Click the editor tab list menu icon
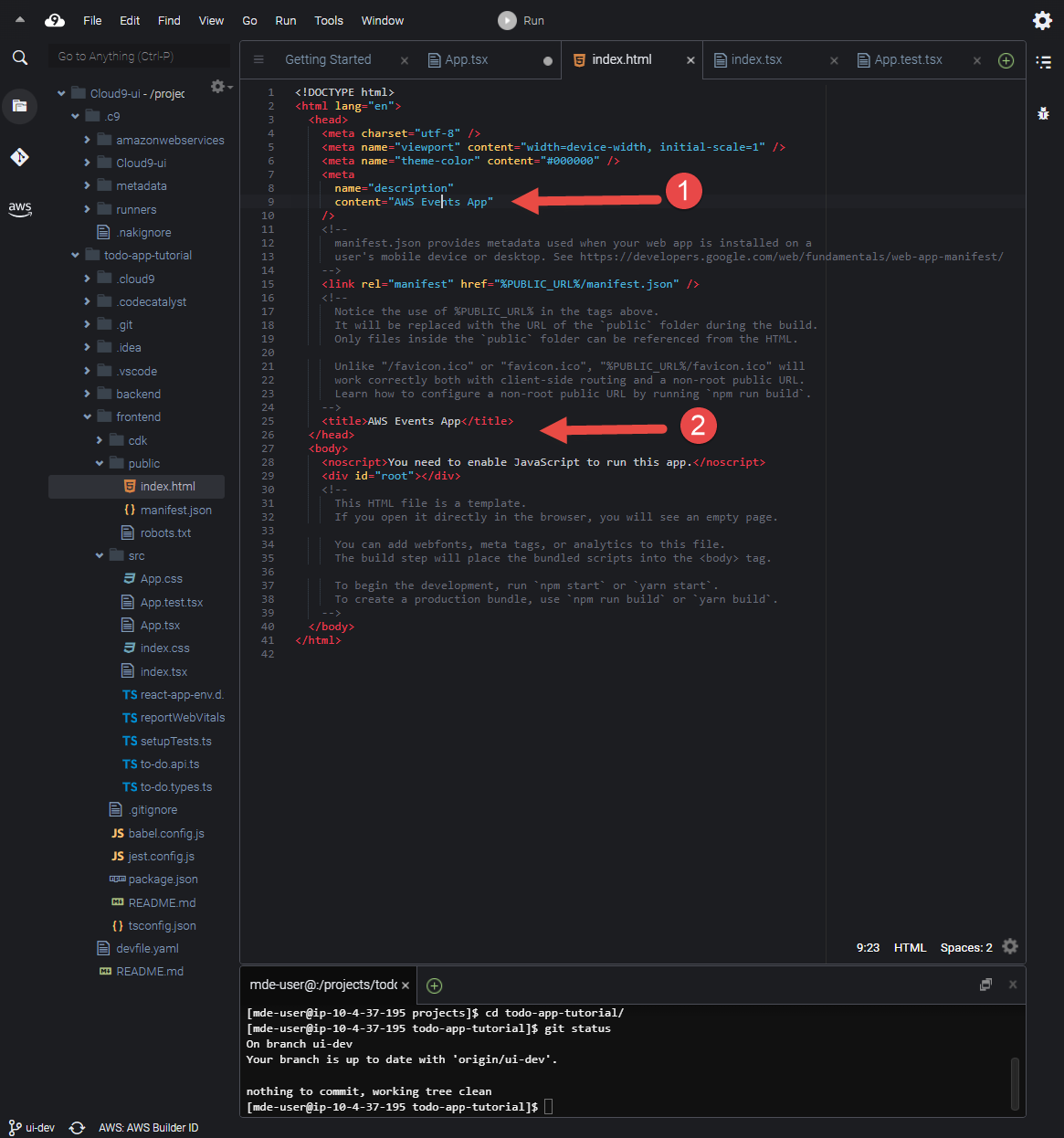 tap(258, 59)
